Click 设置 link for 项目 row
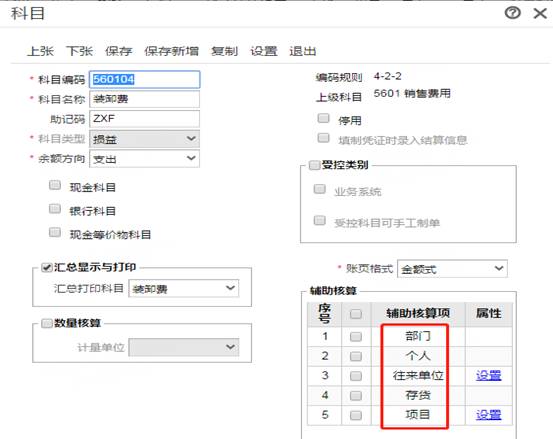The width and height of the screenshot is (553, 439). point(488,415)
